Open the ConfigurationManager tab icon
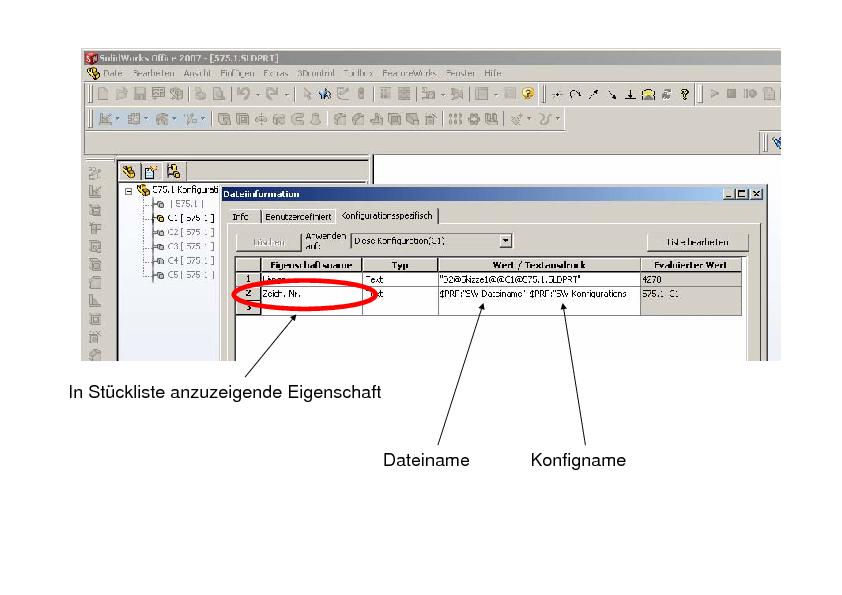 click(x=173, y=171)
